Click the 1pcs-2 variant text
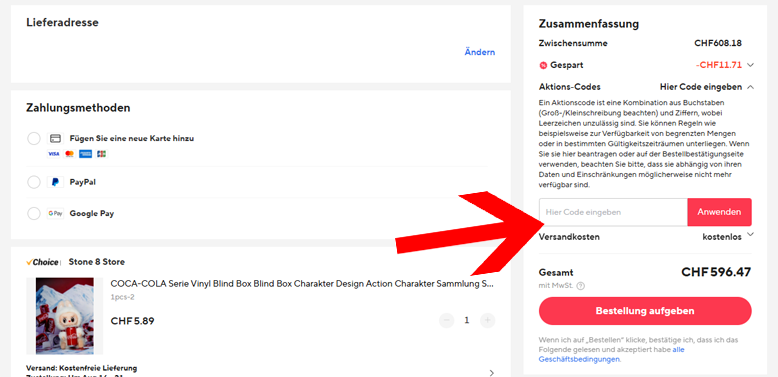The image size is (778, 377). click(x=123, y=297)
